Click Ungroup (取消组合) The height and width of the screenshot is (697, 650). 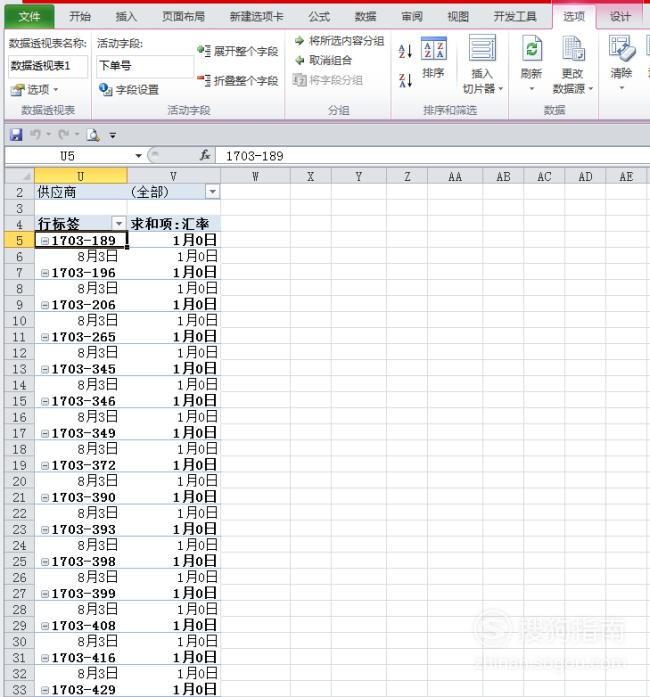tap(323, 60)
